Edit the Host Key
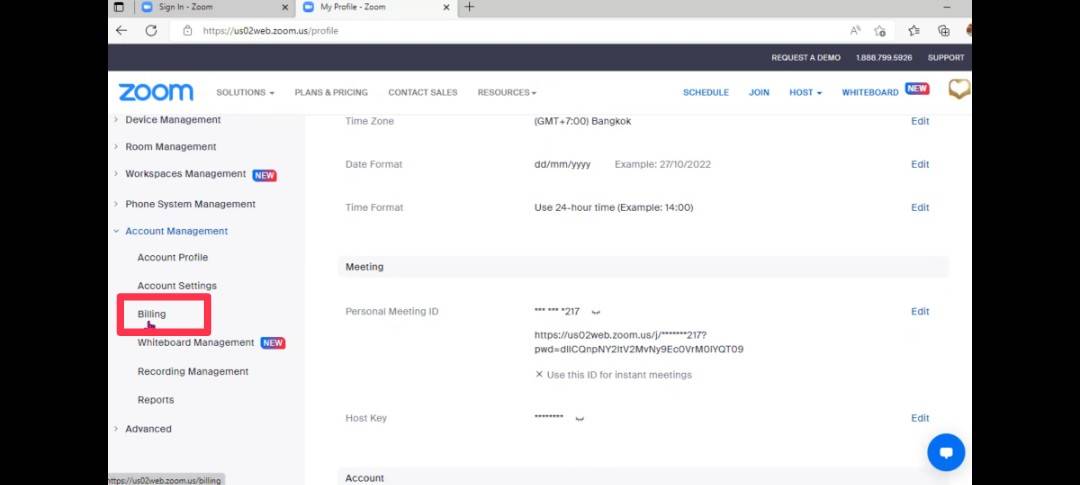The height and width of the screenshot is (485, 1080). coord(920,418)
